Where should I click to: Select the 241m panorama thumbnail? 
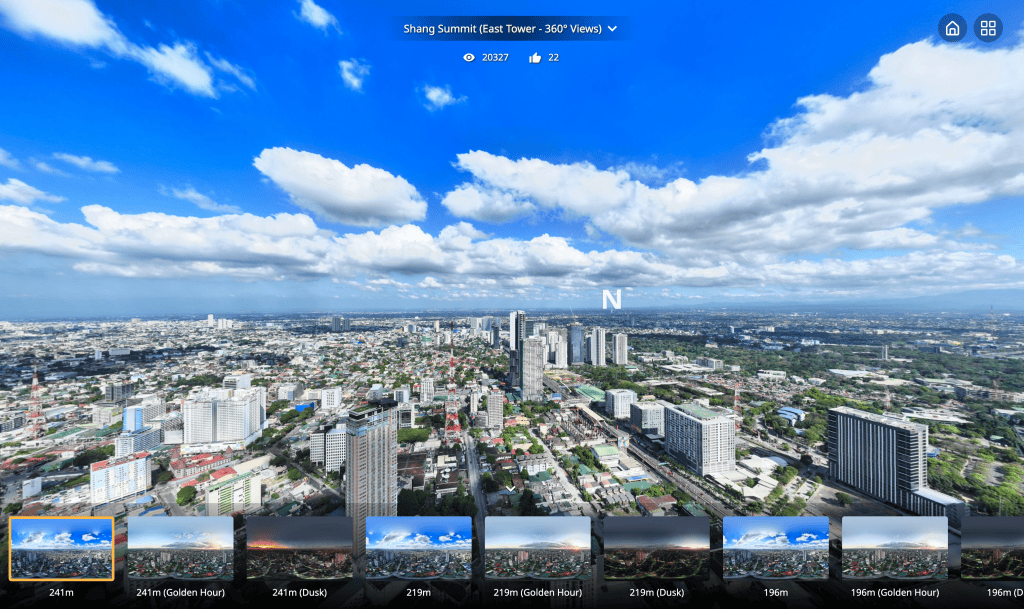click(x=61, y=548)
